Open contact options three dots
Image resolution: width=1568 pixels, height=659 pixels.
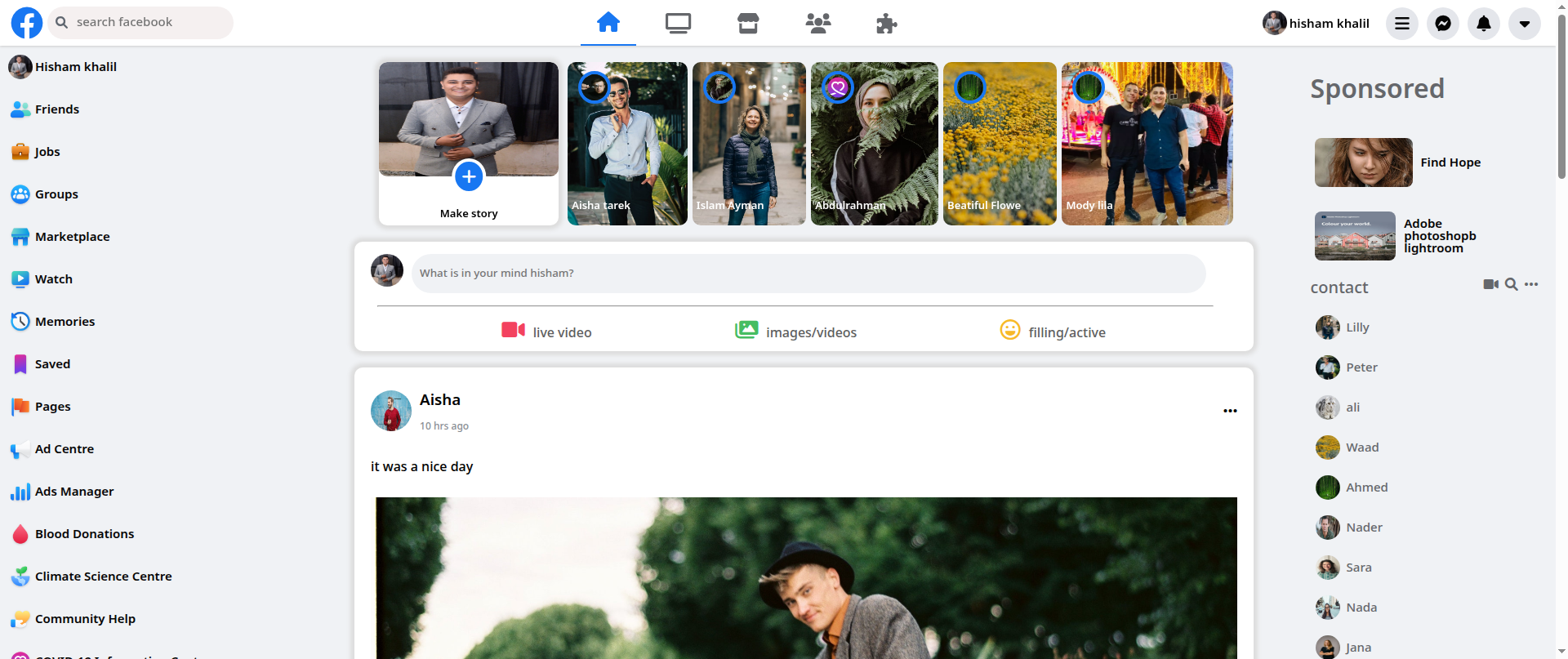[1531, 284]
